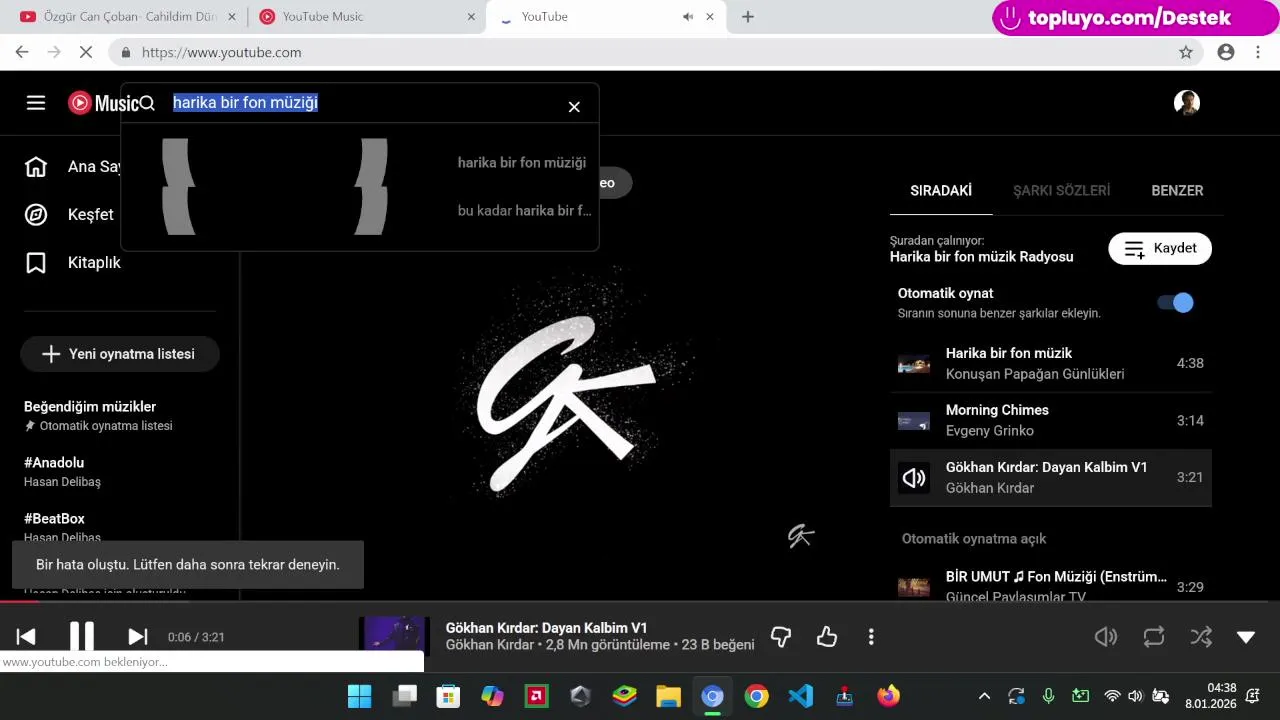Viewport: 1280px width, 720px height.
Task: Play queue item Morning Chimes
Action: (1050, 420)
